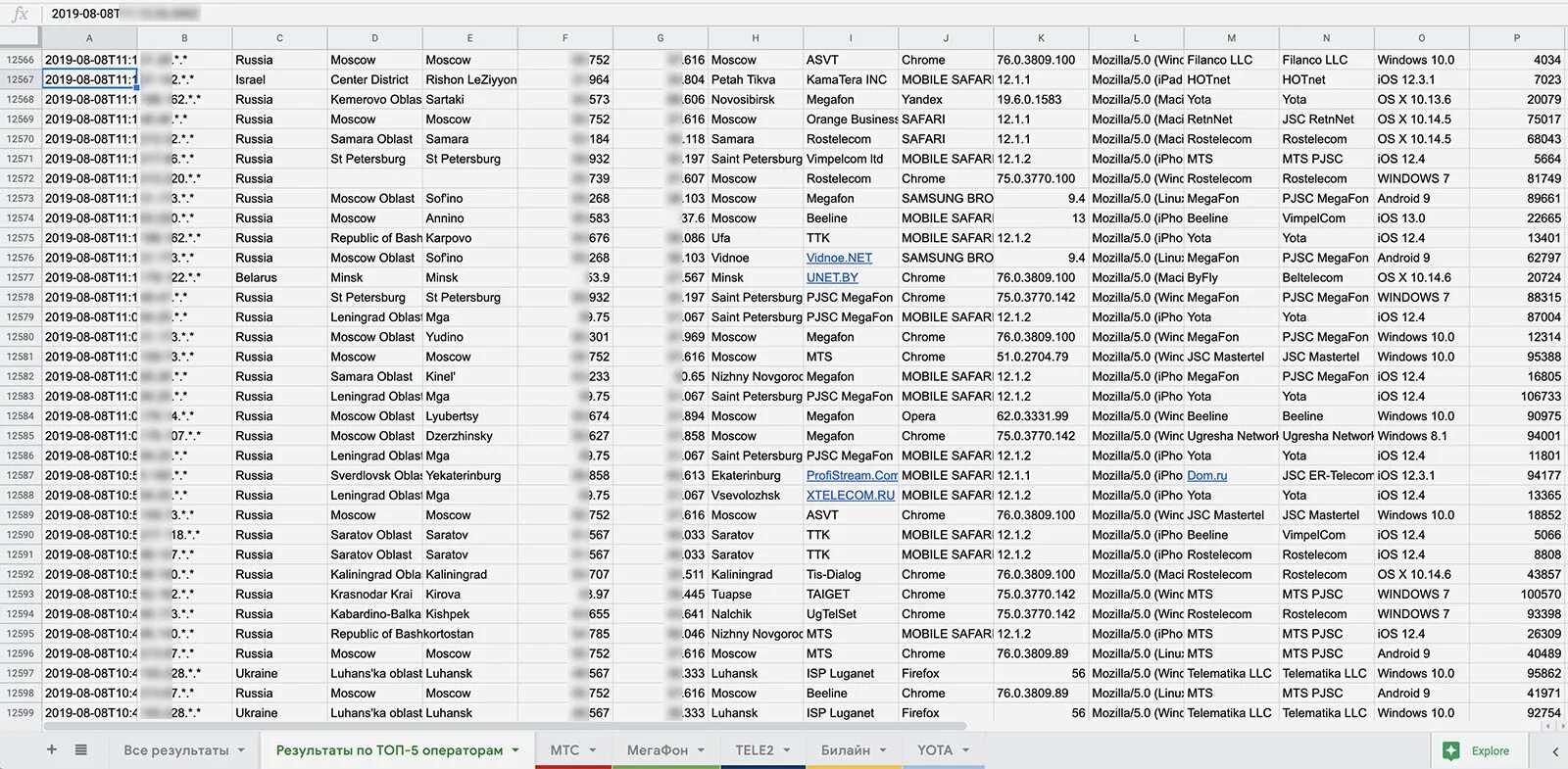Click the Tis-Dialog cell

coord(851,574)
